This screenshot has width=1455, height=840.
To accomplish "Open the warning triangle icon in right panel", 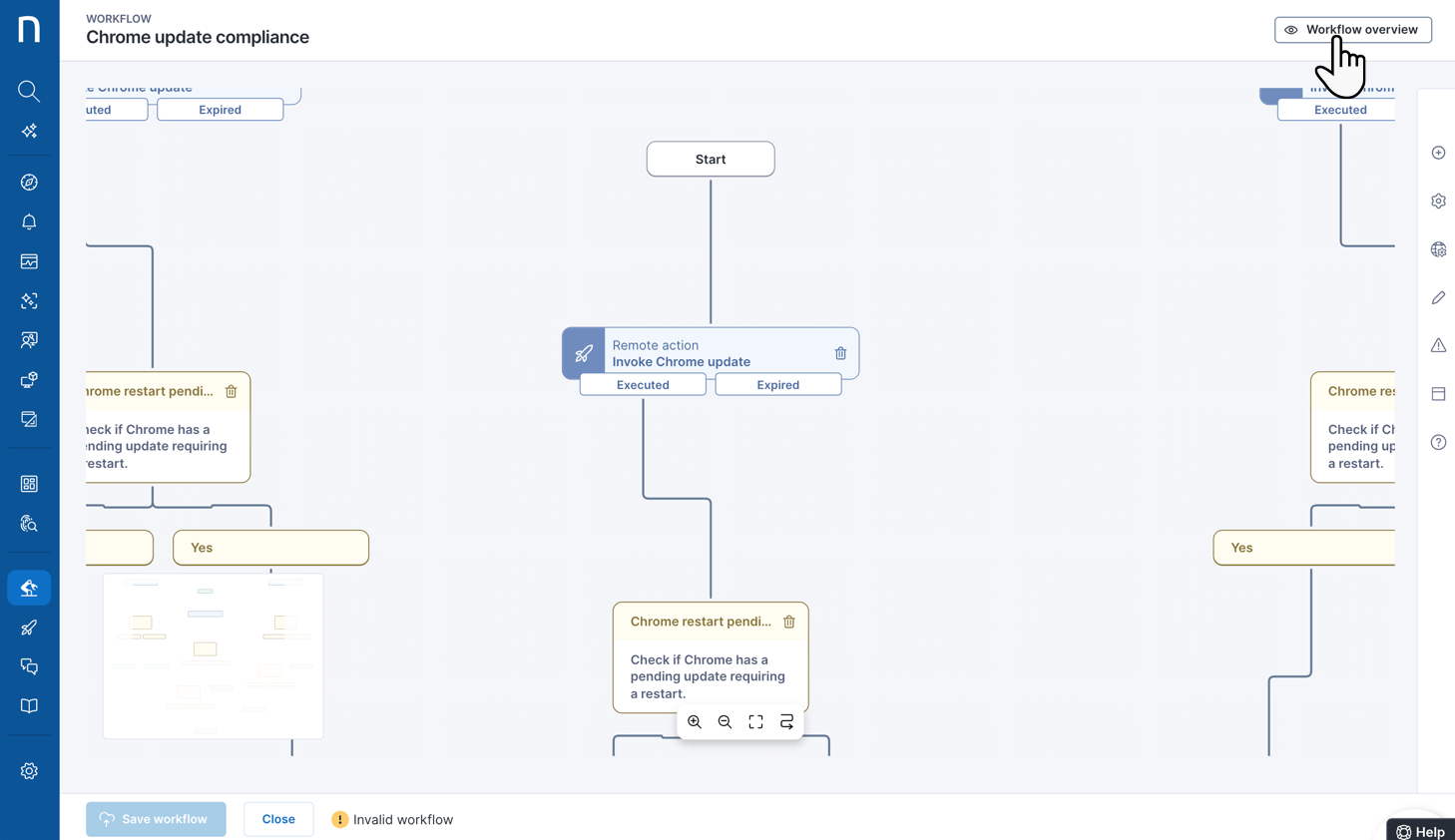I will 1438,345.
